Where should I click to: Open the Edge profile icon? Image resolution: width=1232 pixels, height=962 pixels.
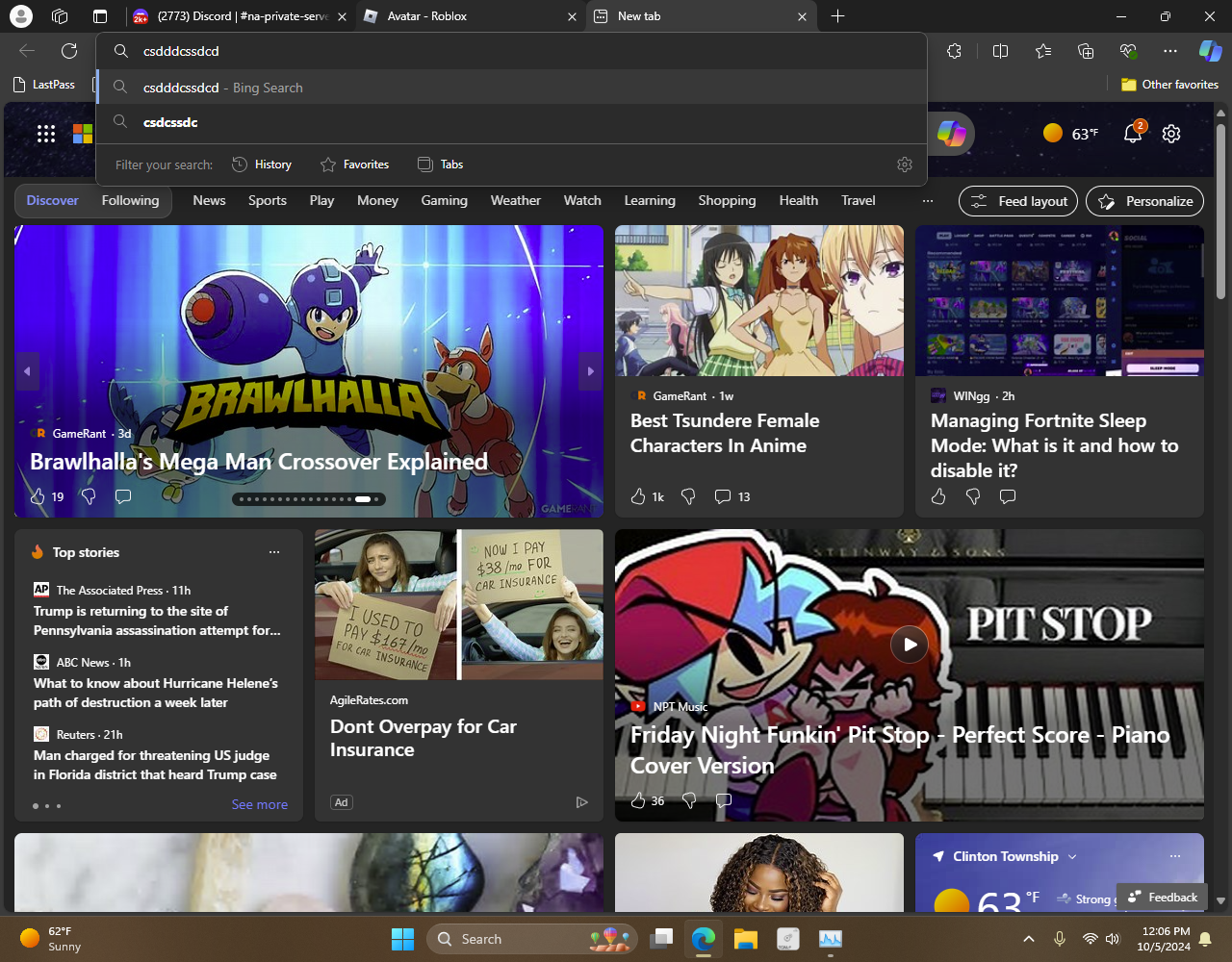pos(20,16)
